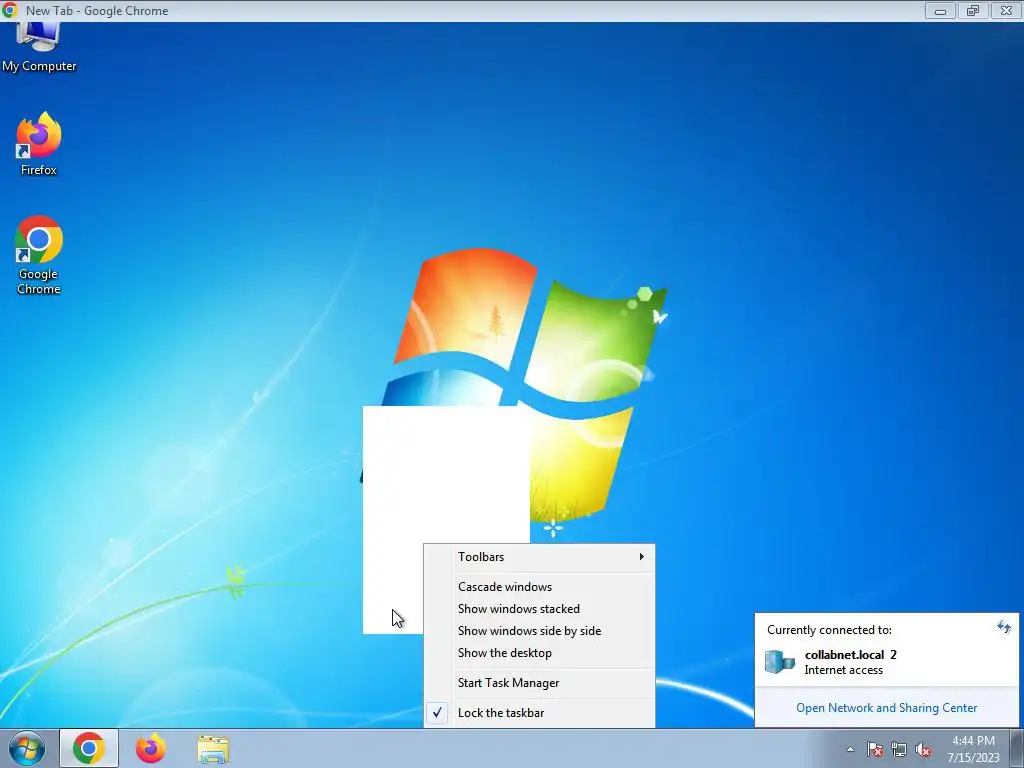Restore down the Chrome window
The width and height of the screenshot is (1024, 768).
point(973,10)
